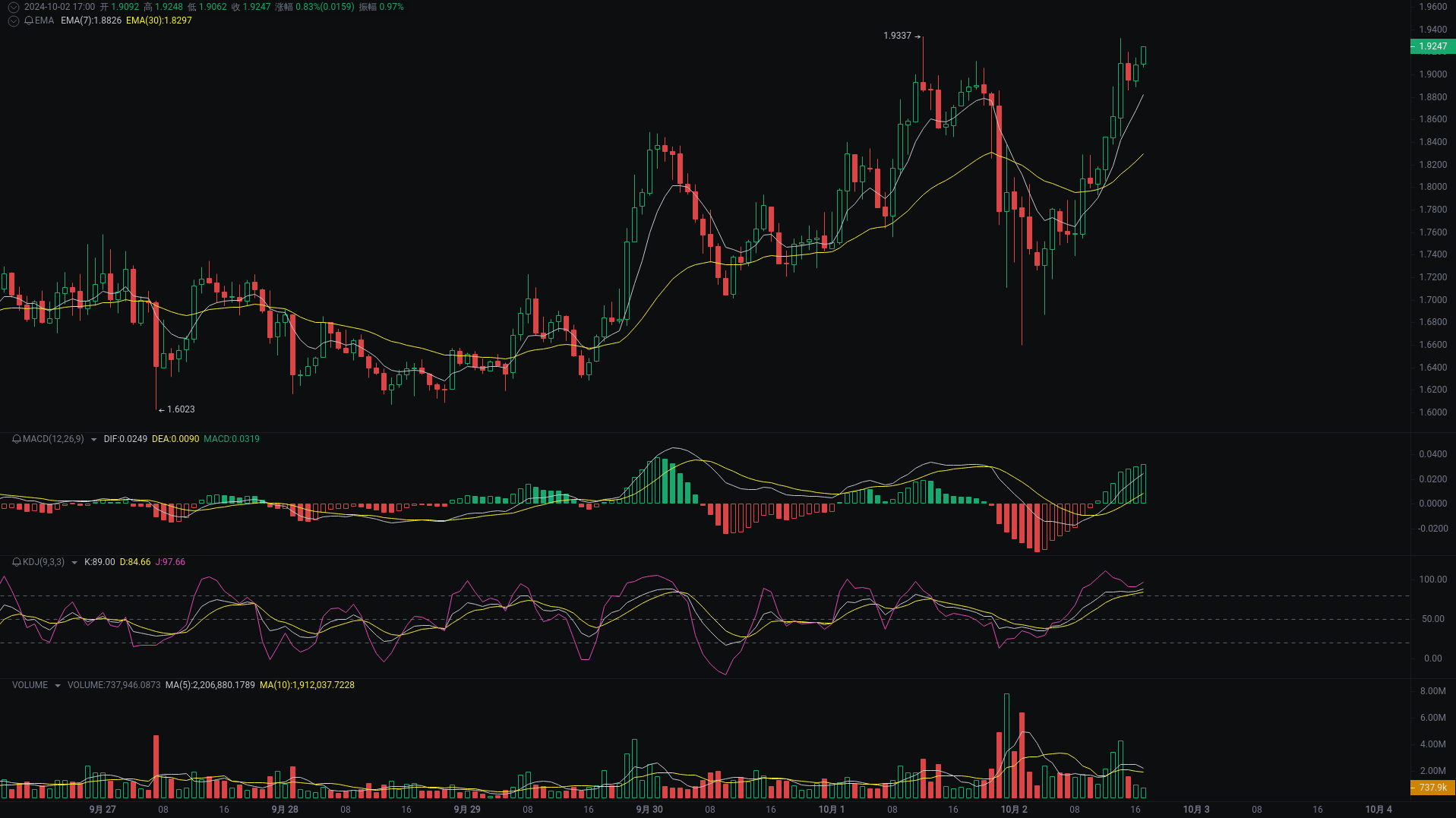Open the KDJ(9,3,3) dropdown arrow
1456x818 pixels.
[74, 563]
